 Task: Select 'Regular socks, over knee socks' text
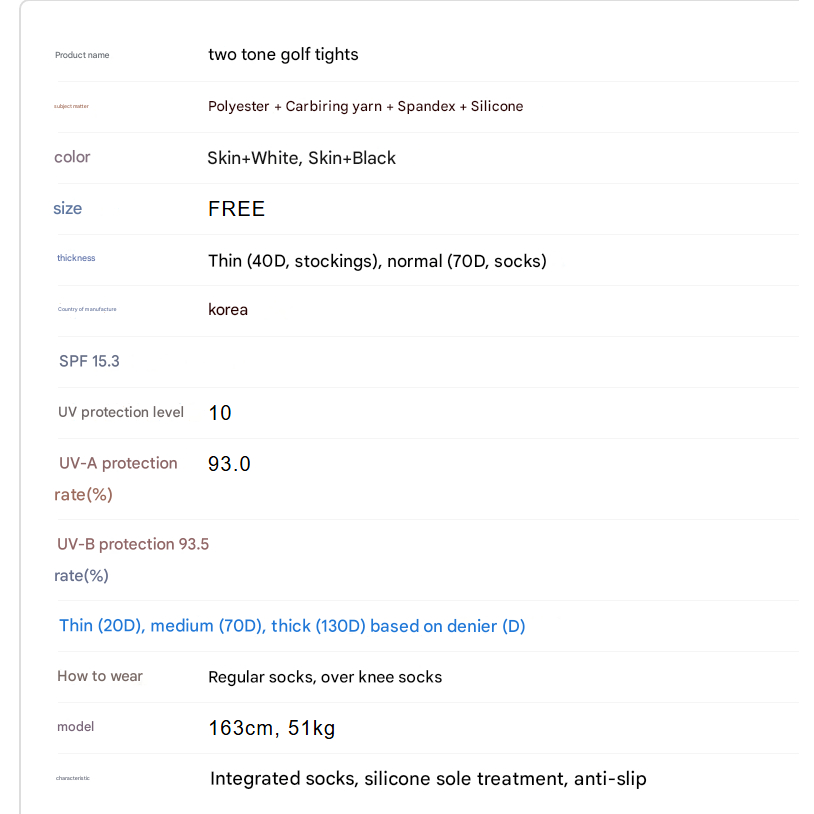coord(325,677)
